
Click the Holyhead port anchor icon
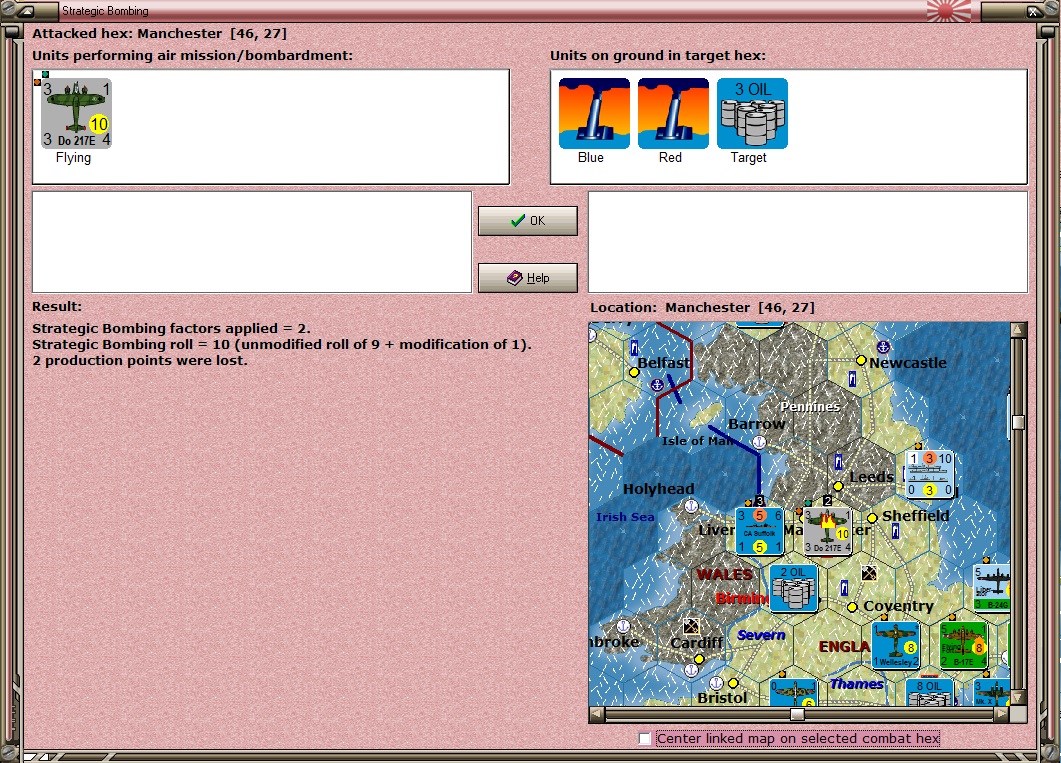(691, 505)
